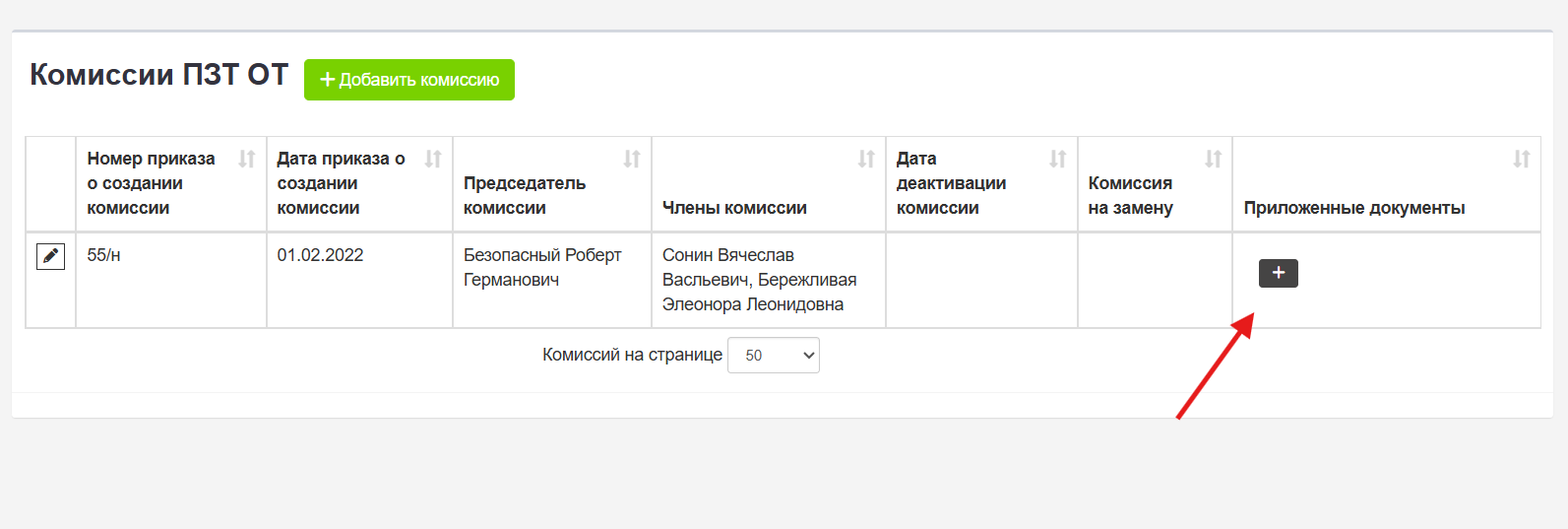Image resolution: width=1568 pixels, height=529 pixels.
Task: Sort by Председатель комиссии column
Action: click(631, 159)
